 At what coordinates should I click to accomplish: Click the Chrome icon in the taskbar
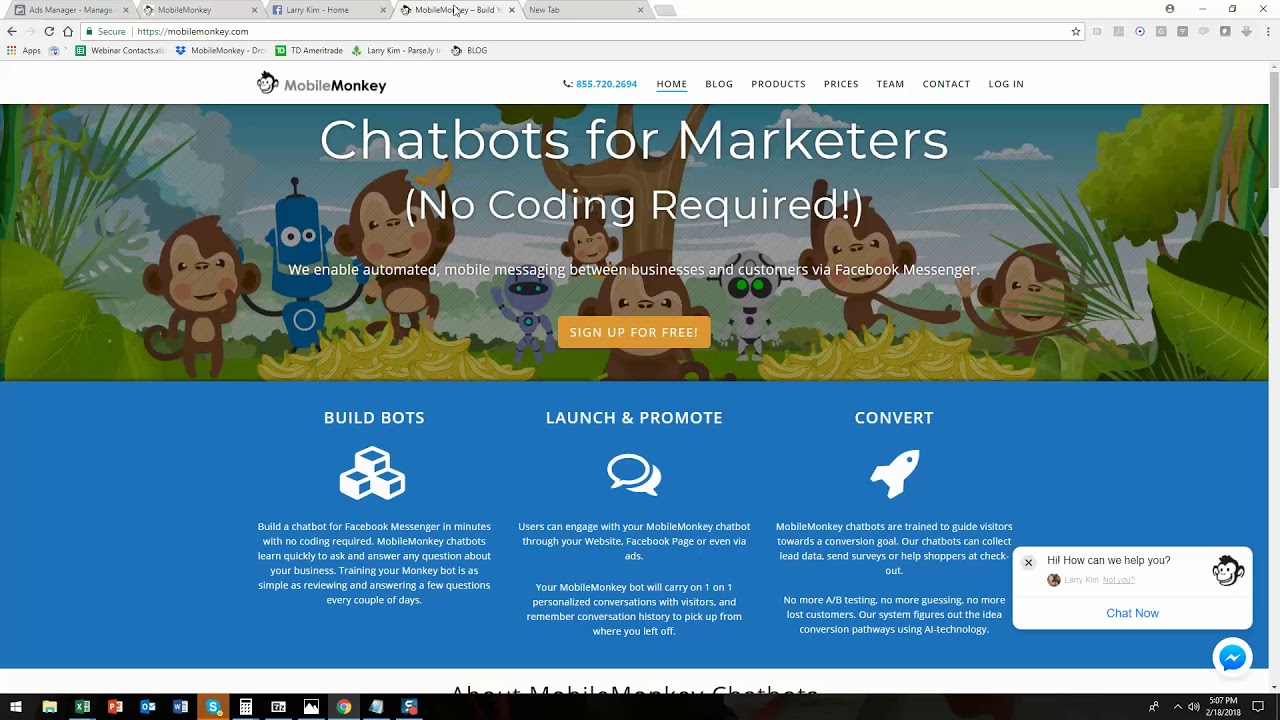pos(344,707)
